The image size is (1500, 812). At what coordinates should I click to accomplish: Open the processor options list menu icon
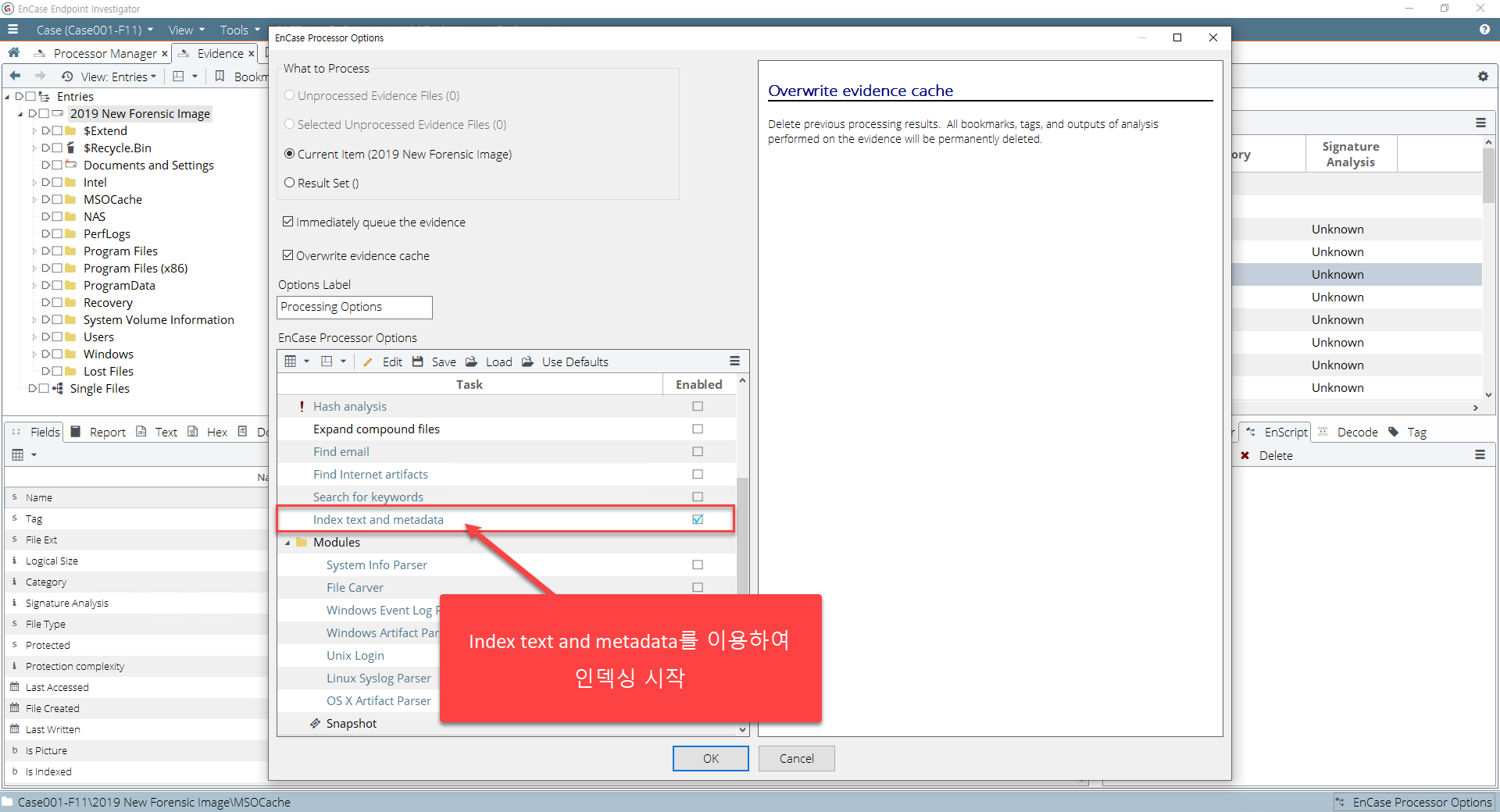click(734, 361)
